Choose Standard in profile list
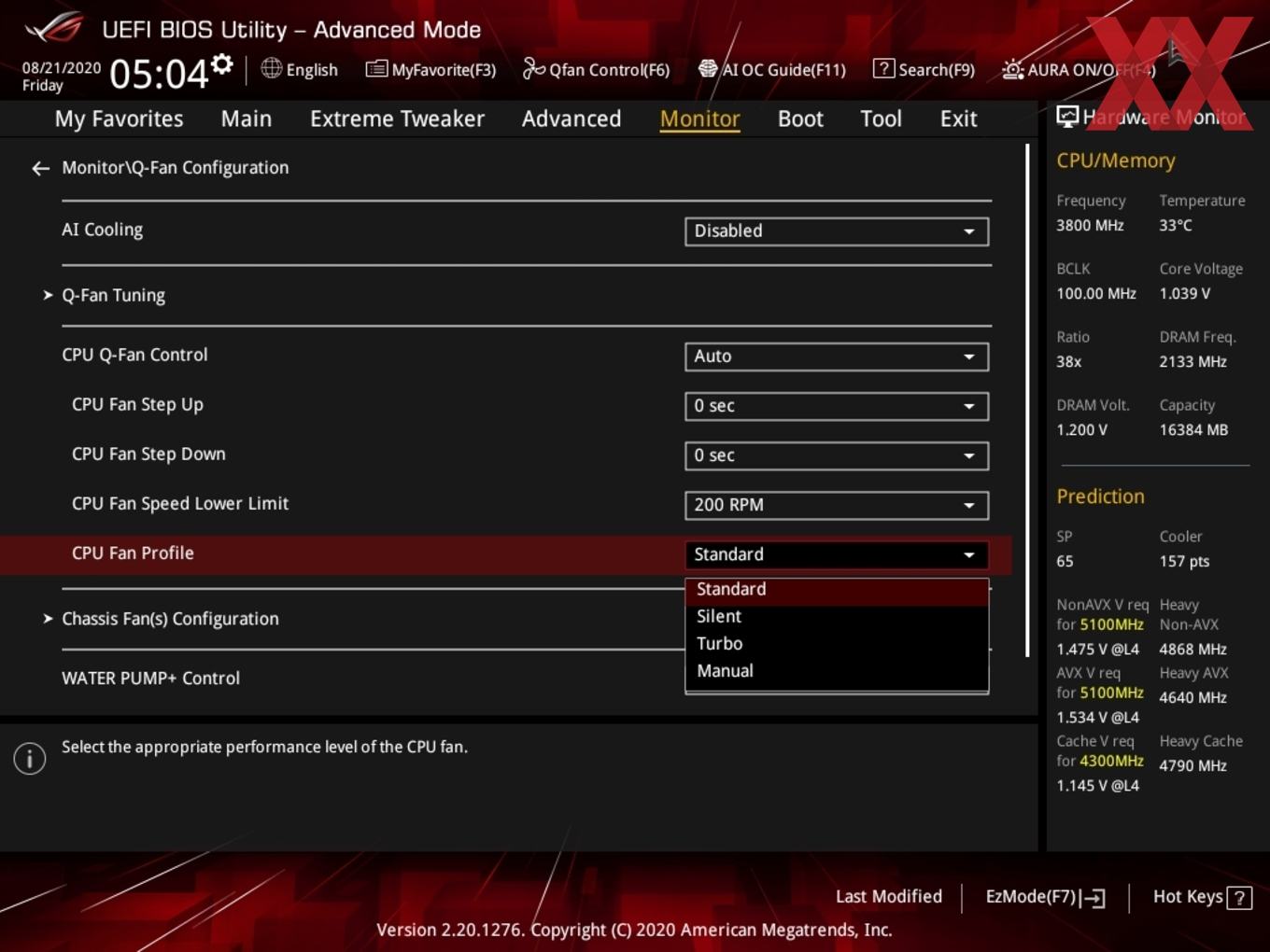Image resolution: width=1270 pixels, height=952 pixels. tap(837, 590)
